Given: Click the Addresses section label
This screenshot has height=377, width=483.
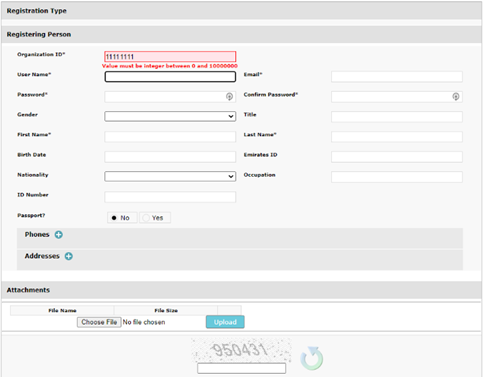Looking at the screenshot, I should pos(42,256).
